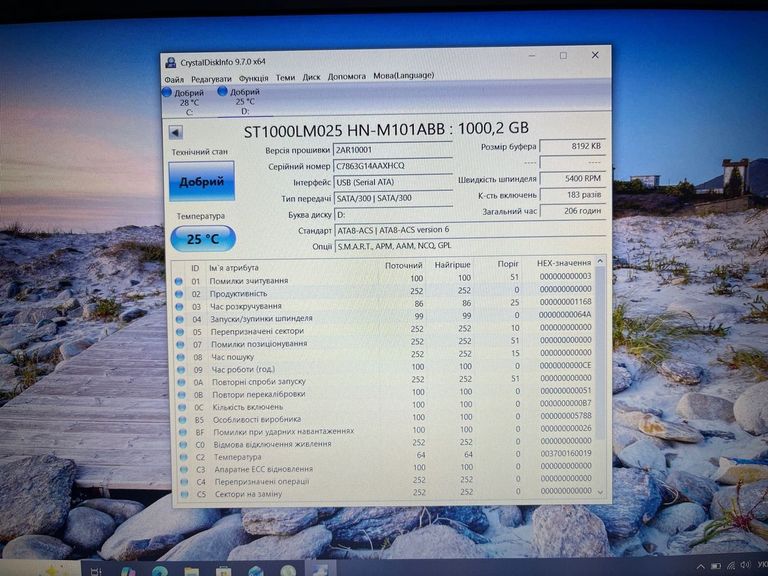768x576 pixels.
Task: Click the power-on count field 183 разів
Action: 572,195
